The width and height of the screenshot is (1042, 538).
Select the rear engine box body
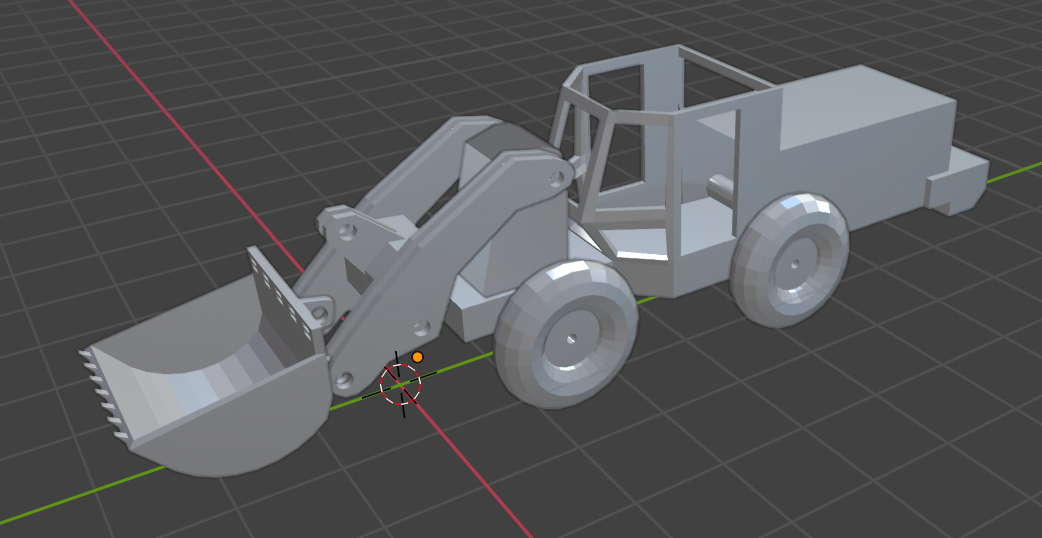(860, 130)
